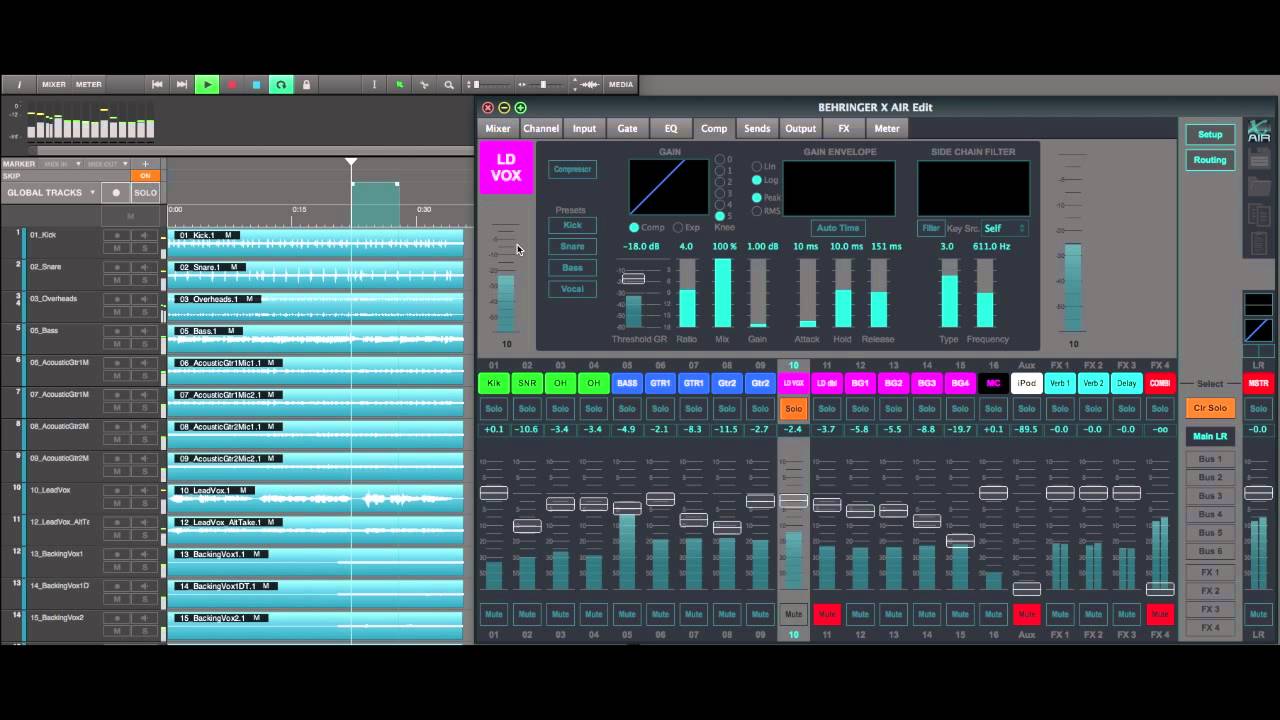Click the compressor curve thumbnail above LR

pos(1258,330)
